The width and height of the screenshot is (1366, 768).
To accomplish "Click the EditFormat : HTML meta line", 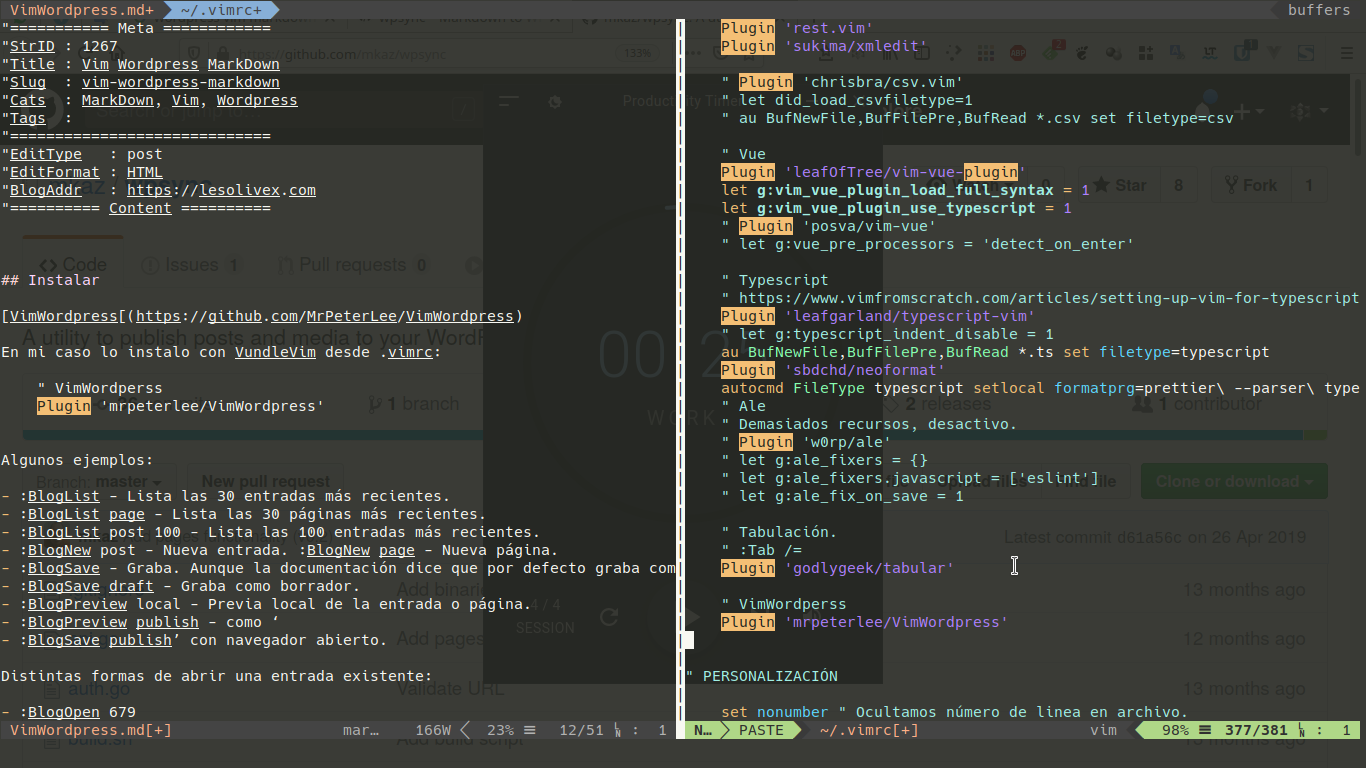I will 82,172.
